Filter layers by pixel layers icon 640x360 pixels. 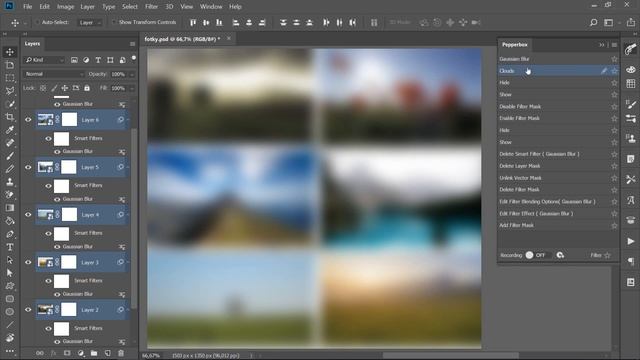click(74, 60)
